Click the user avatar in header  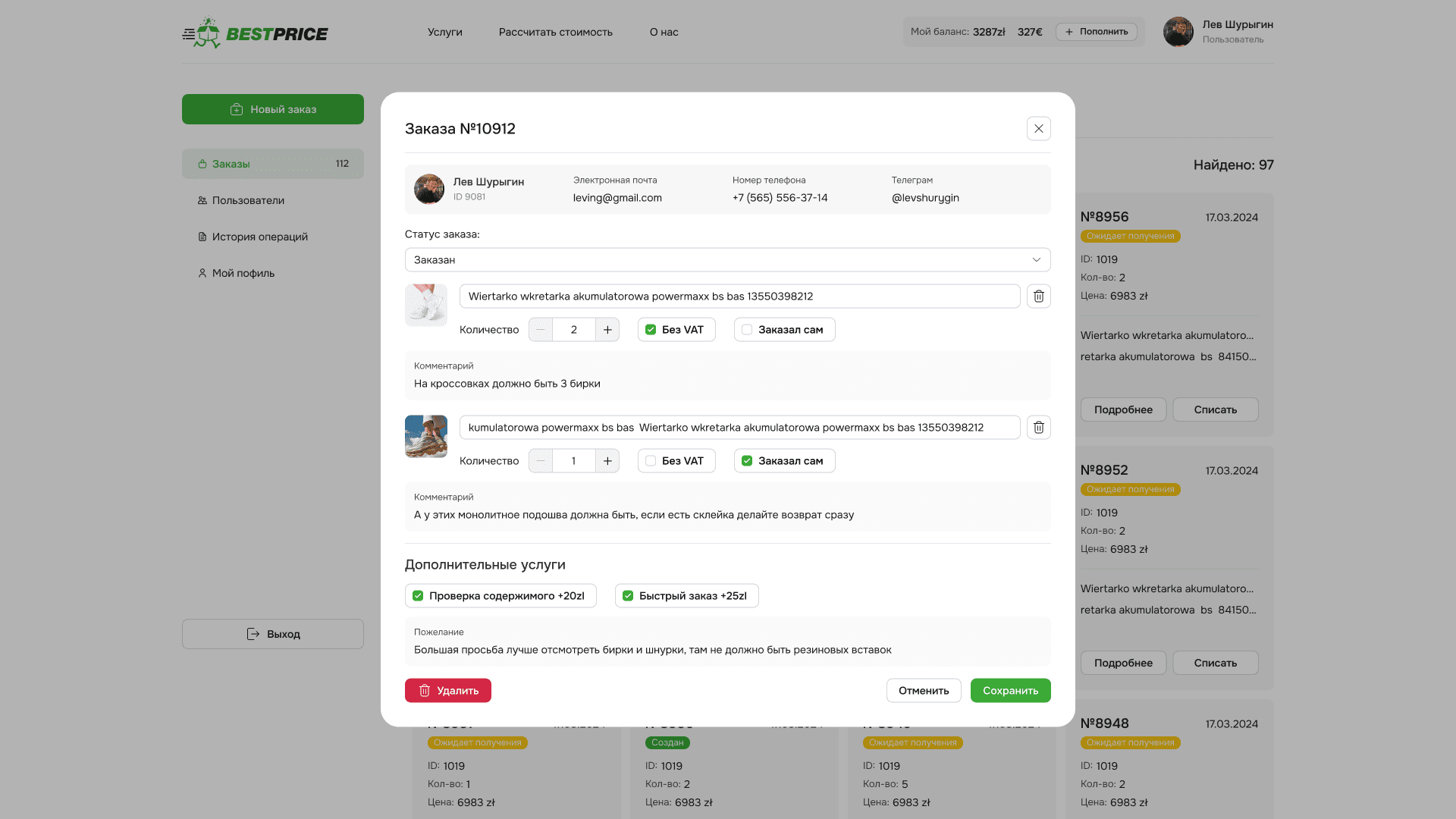tap(1178, 33)
